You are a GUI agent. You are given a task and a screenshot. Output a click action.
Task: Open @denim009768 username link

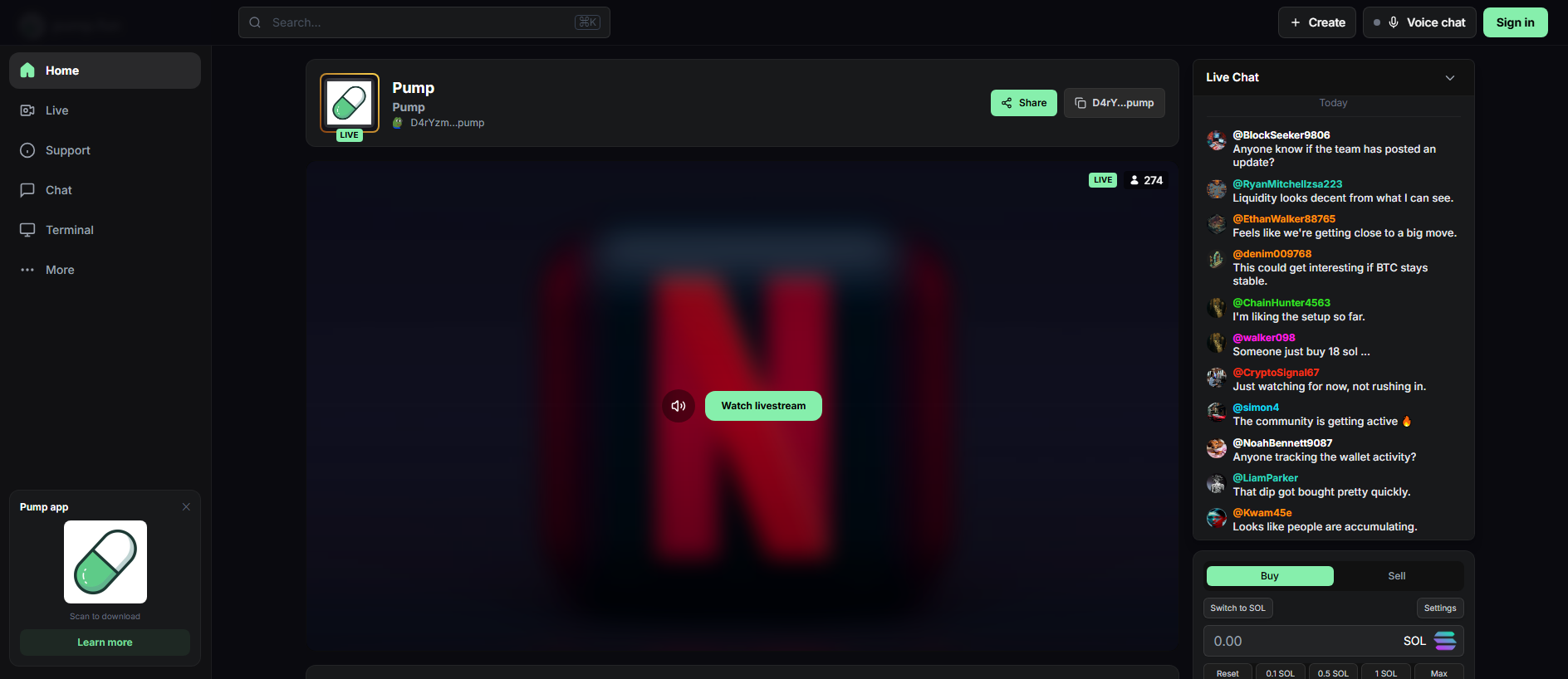point(1272,254)
